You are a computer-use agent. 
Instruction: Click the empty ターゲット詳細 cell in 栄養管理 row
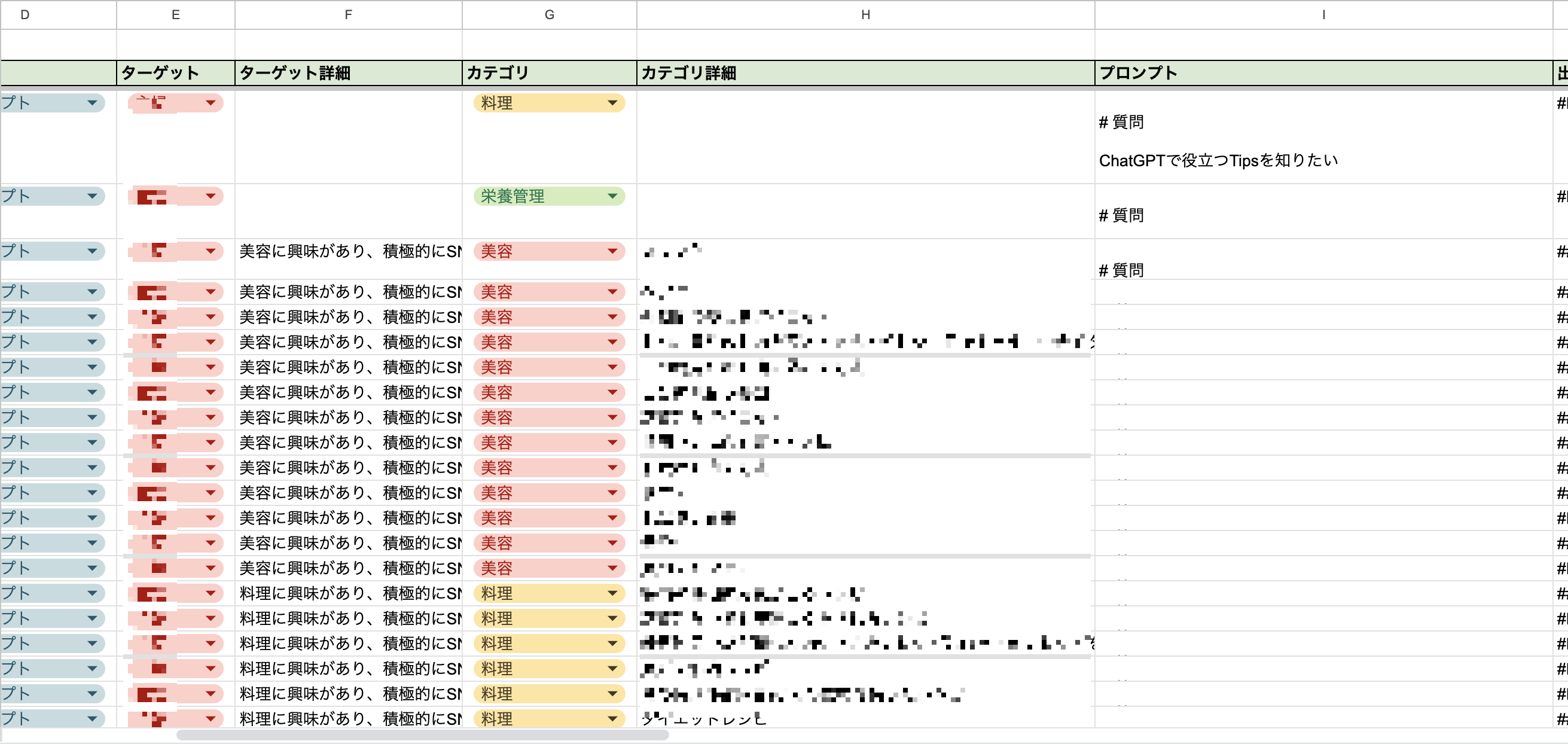(x=348, y=211)
